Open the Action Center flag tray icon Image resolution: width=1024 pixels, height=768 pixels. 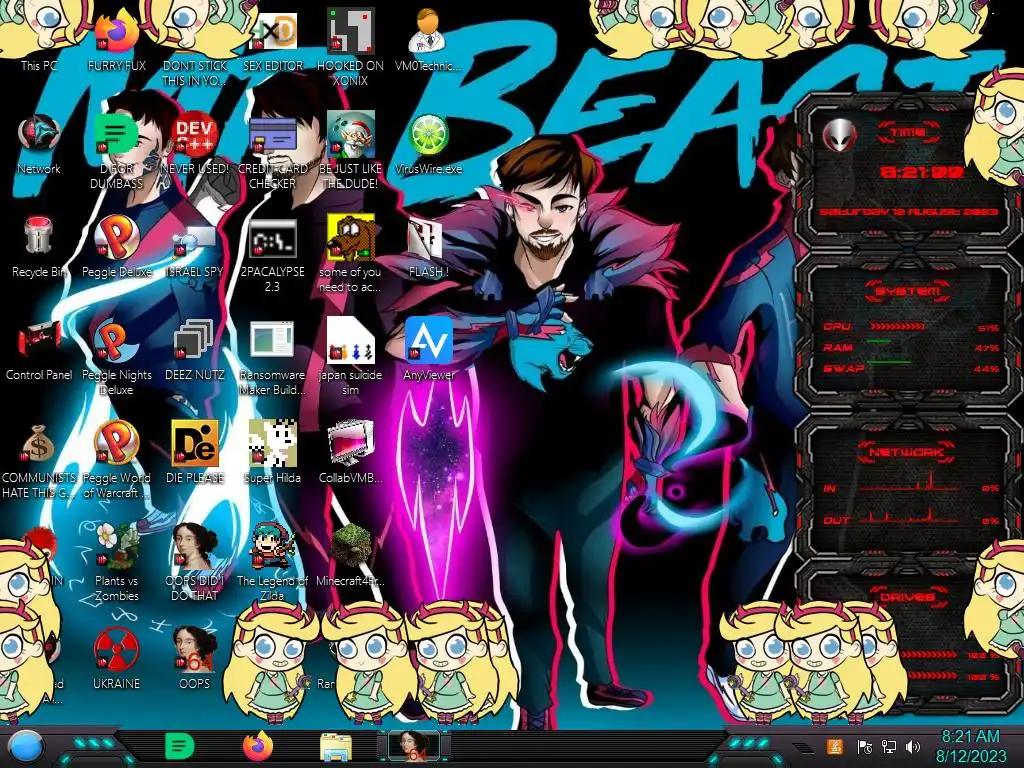[865, 746]
